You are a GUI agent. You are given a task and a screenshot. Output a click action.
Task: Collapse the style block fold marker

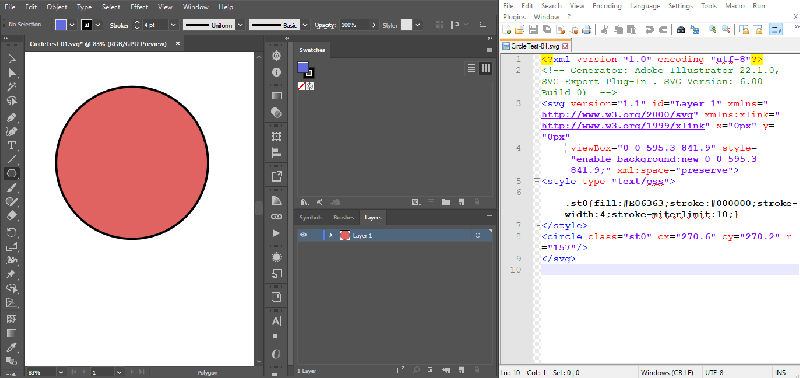click(x=536, y=181)
